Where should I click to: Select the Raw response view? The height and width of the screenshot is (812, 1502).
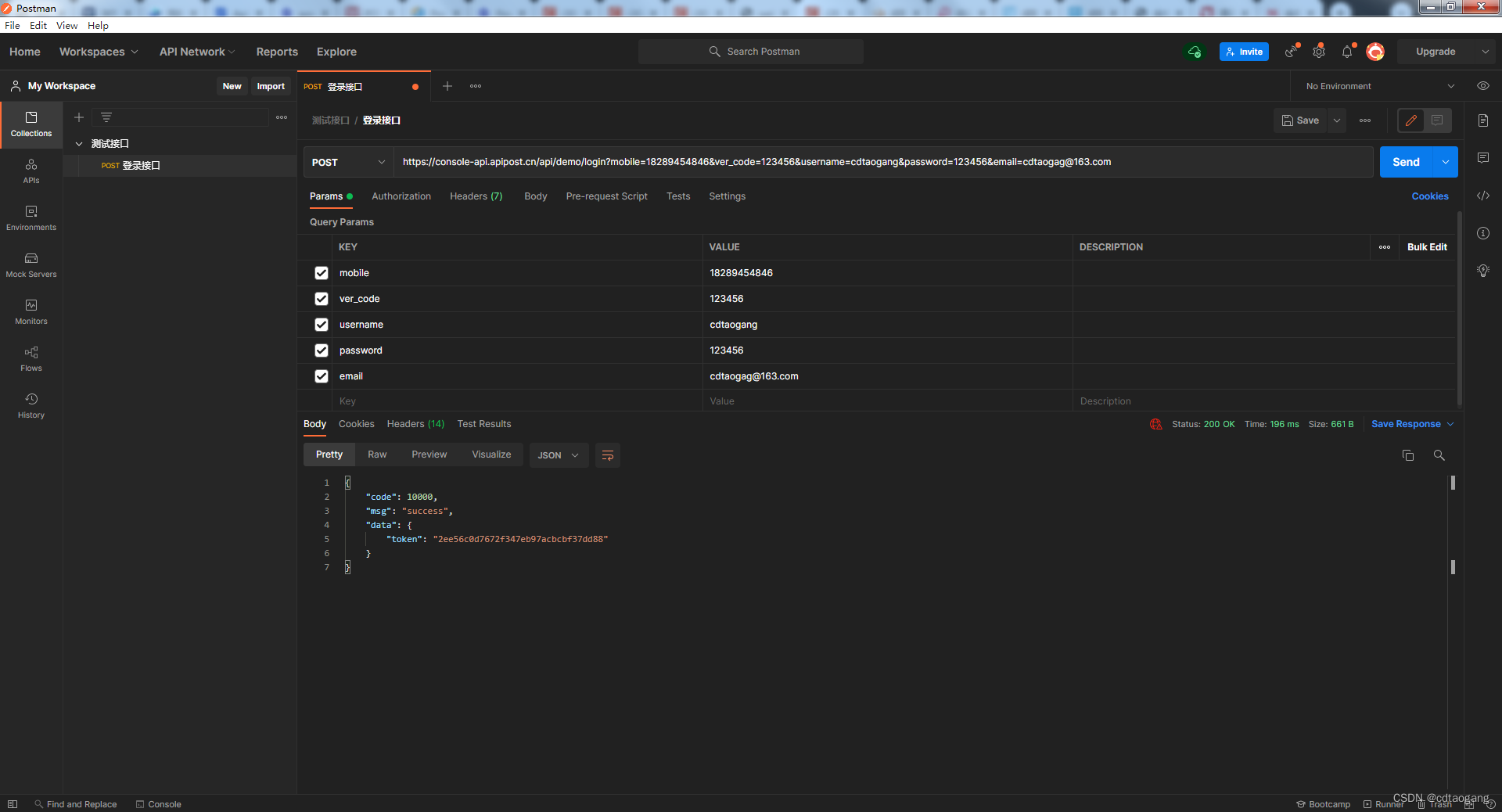(x=377, y=455)
